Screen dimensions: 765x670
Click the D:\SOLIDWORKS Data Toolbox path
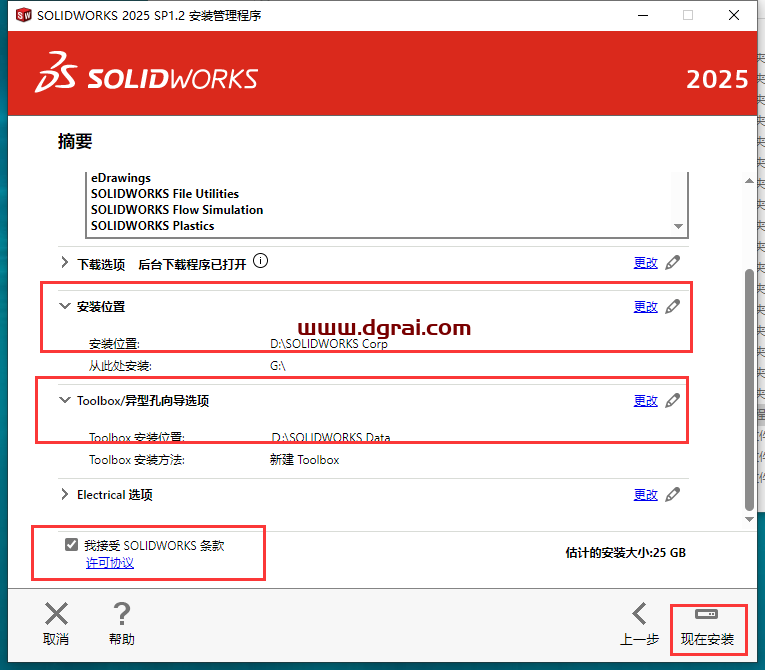click(x=331, y=437)
